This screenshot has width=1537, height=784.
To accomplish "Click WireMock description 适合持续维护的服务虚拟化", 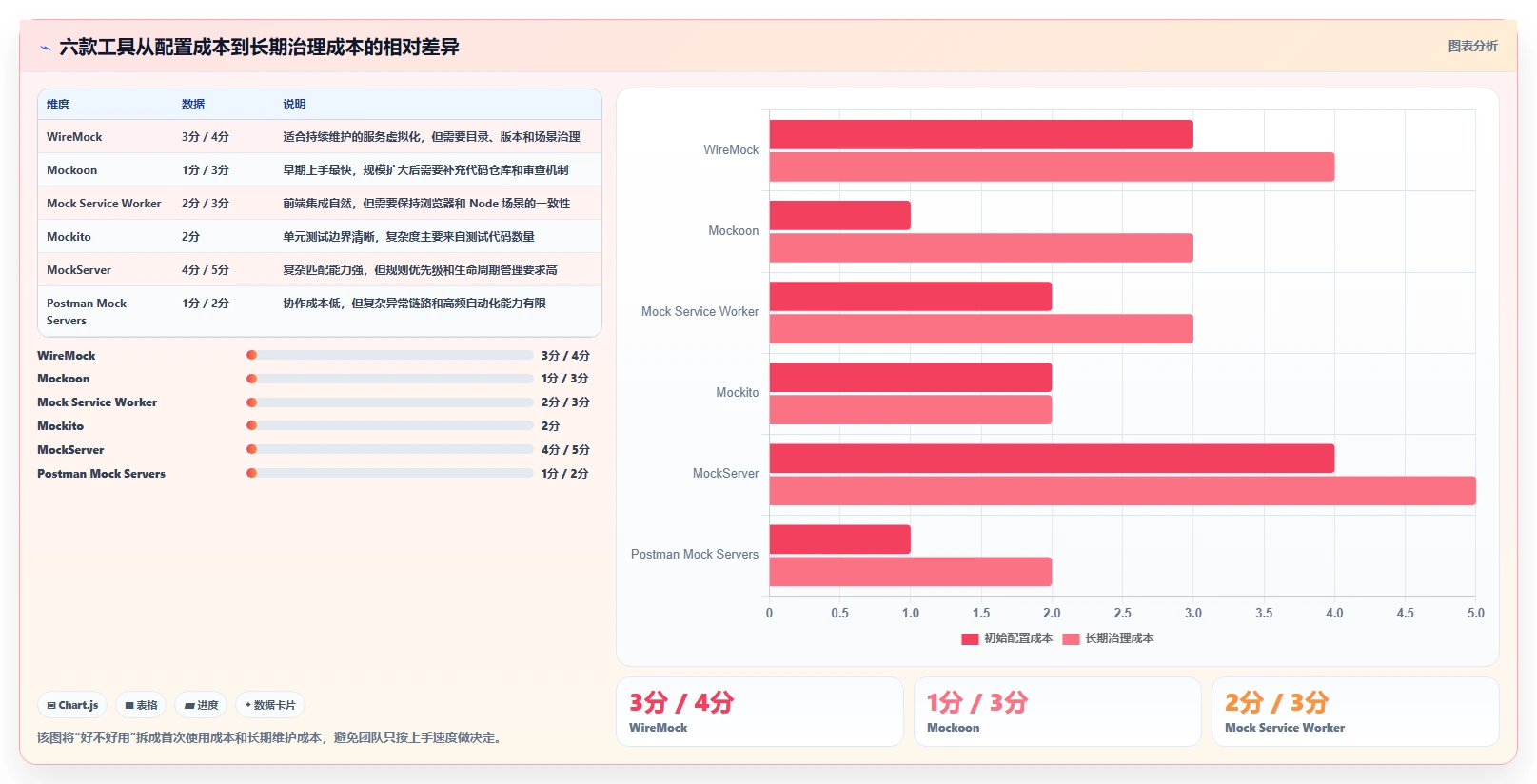I will 431,137.
